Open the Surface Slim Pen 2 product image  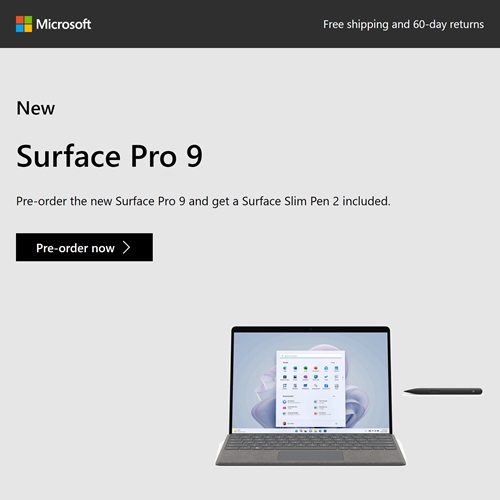coord(443,391)
